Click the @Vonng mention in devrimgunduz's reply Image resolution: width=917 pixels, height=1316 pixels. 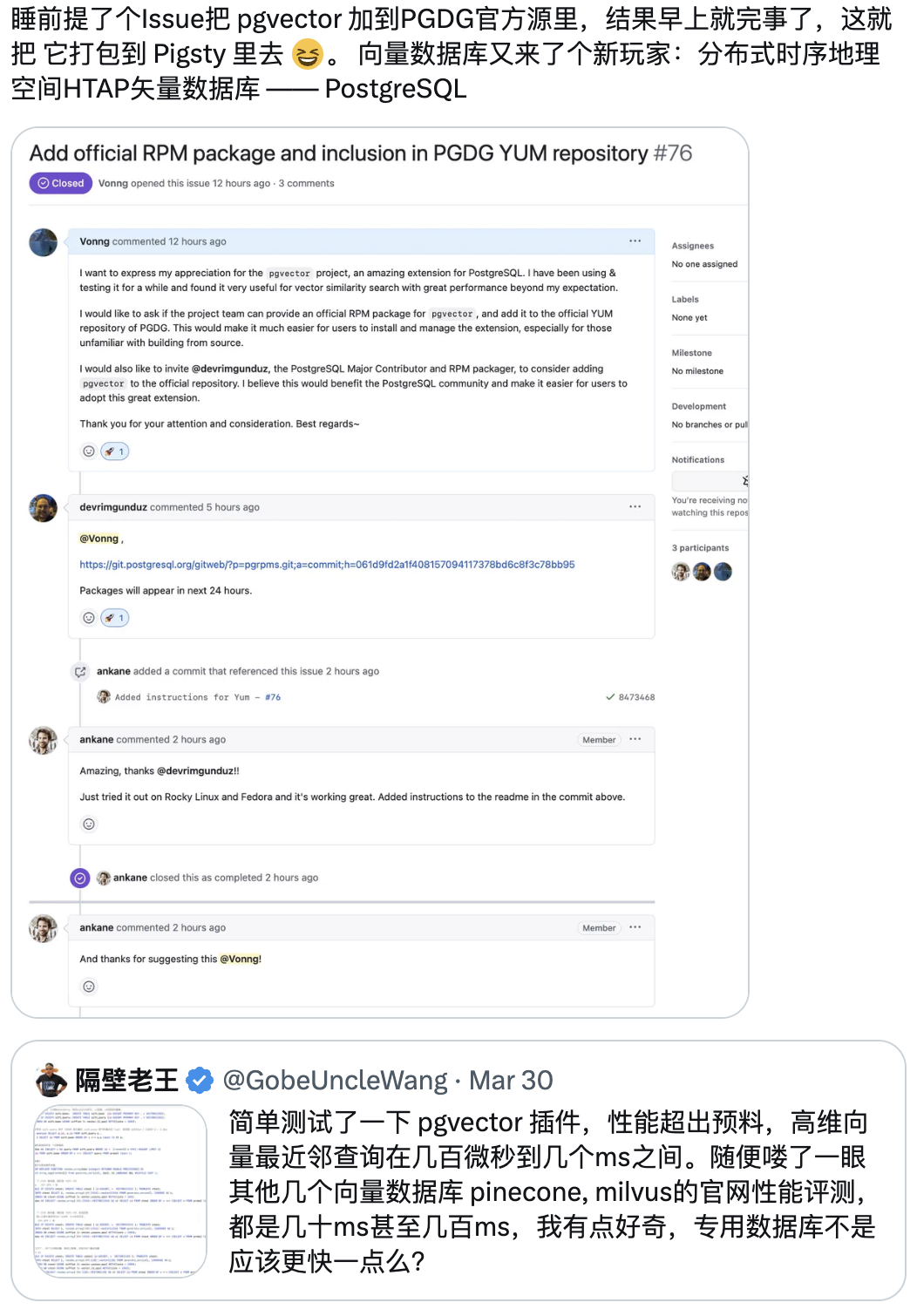[99, 539]
